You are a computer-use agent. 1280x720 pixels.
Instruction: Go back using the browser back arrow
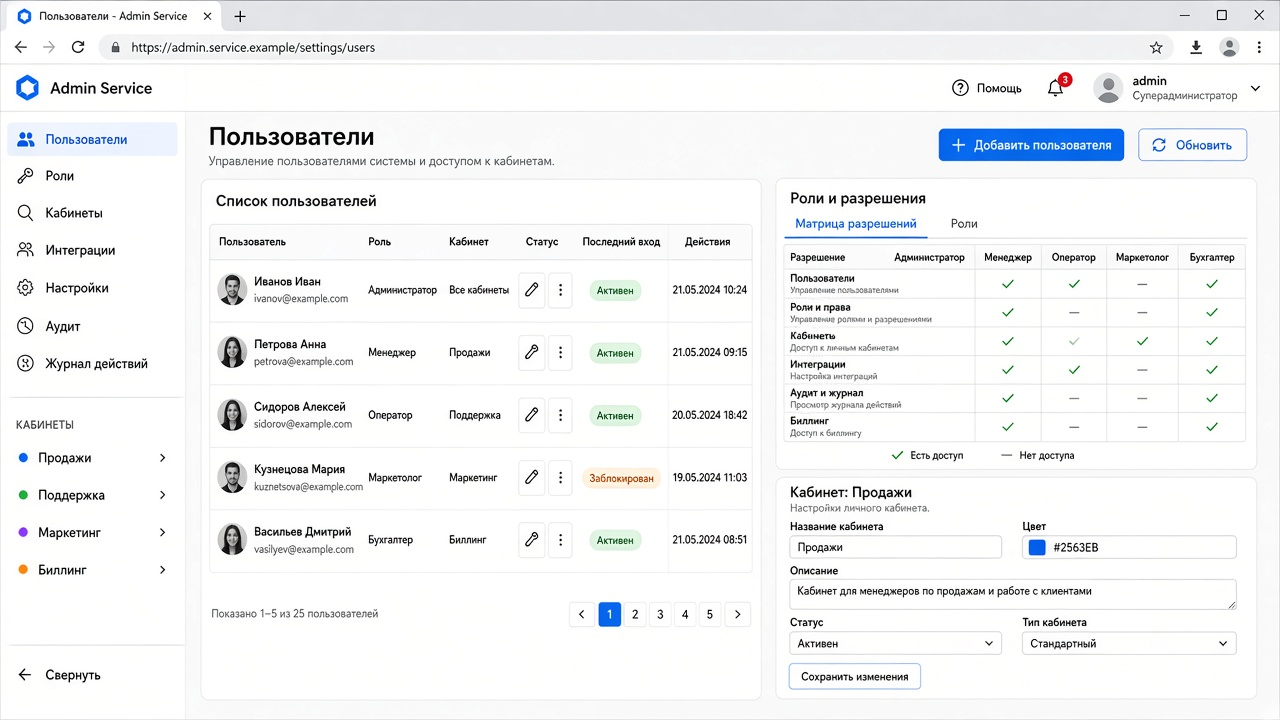pyautogui.click(x=21, y=47)
